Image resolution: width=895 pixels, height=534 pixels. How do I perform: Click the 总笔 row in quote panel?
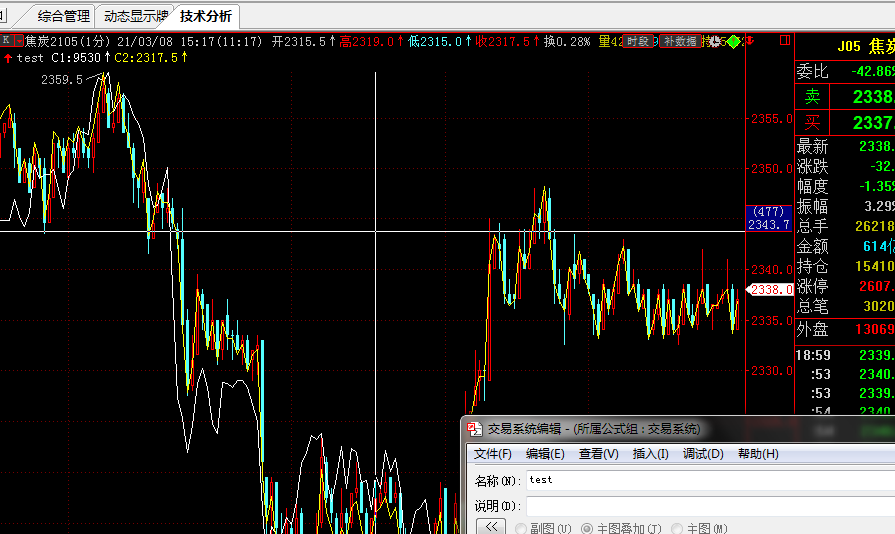tap(845, 306)
